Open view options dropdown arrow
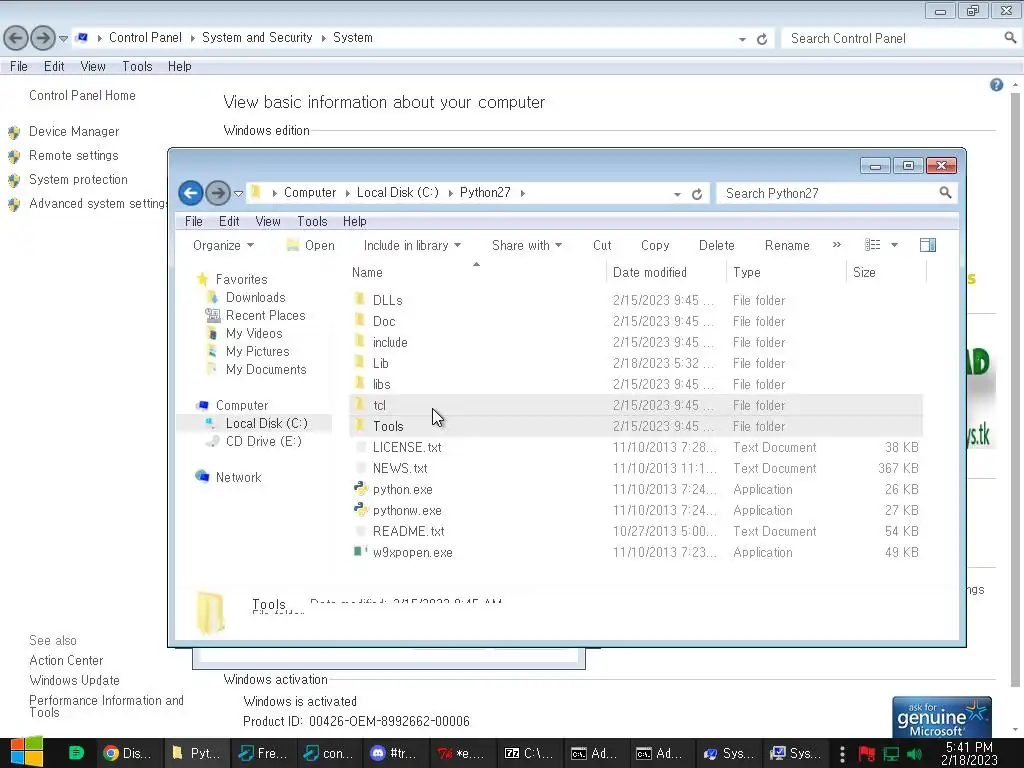The height and width of the screenshot is (768, 1024). pyautogui.click(x=894, y=245)
